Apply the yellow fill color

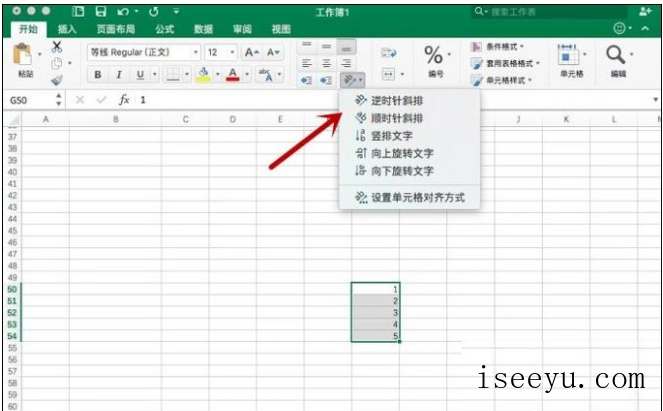click(203, 75)
